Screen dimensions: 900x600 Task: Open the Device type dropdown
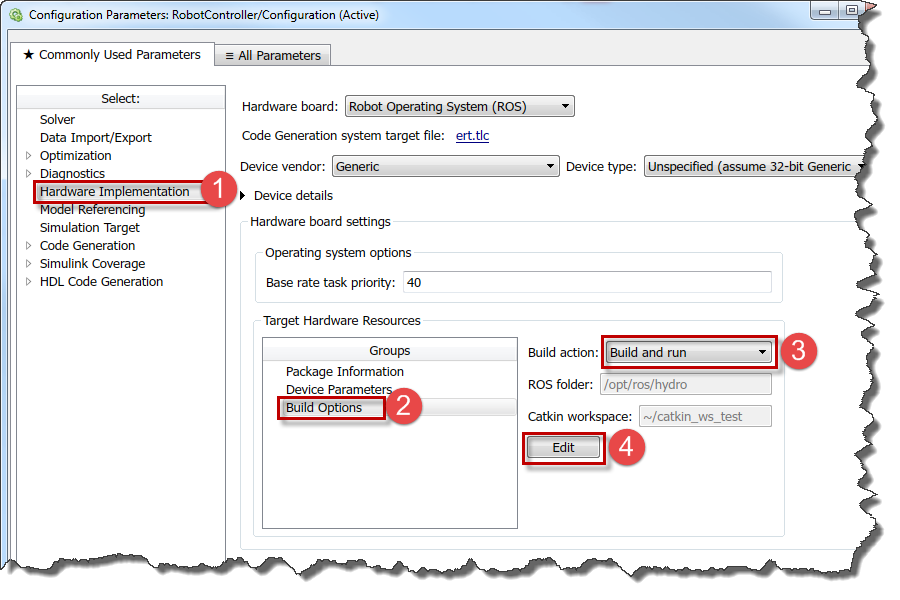click(755, 167)
